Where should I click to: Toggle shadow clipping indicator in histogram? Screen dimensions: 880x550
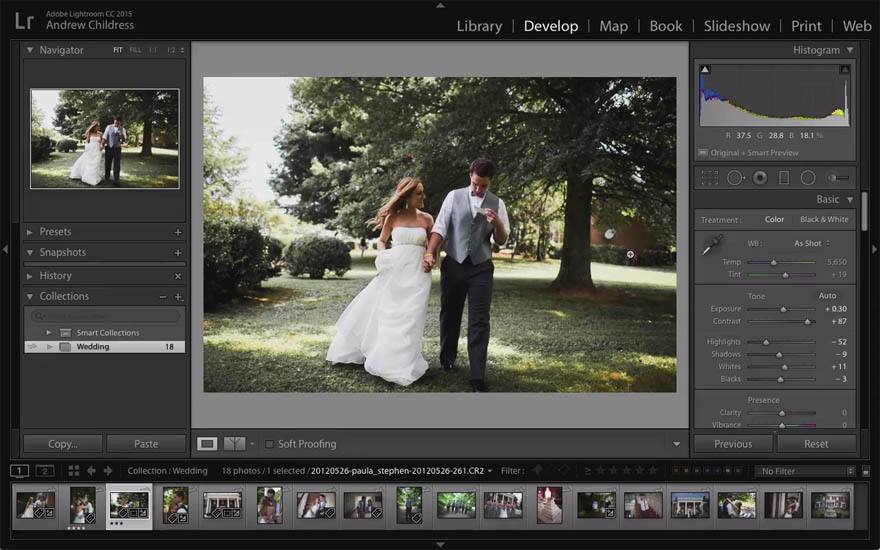click(704, 70)
